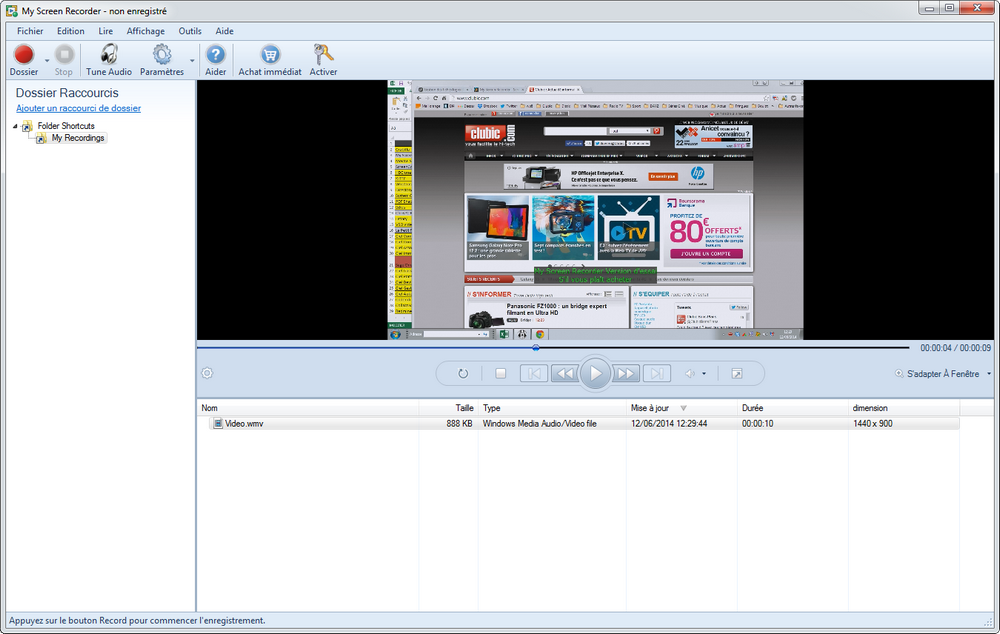Toggle mute with the speaker icon

pyautogui.click(x=691, y=373)
